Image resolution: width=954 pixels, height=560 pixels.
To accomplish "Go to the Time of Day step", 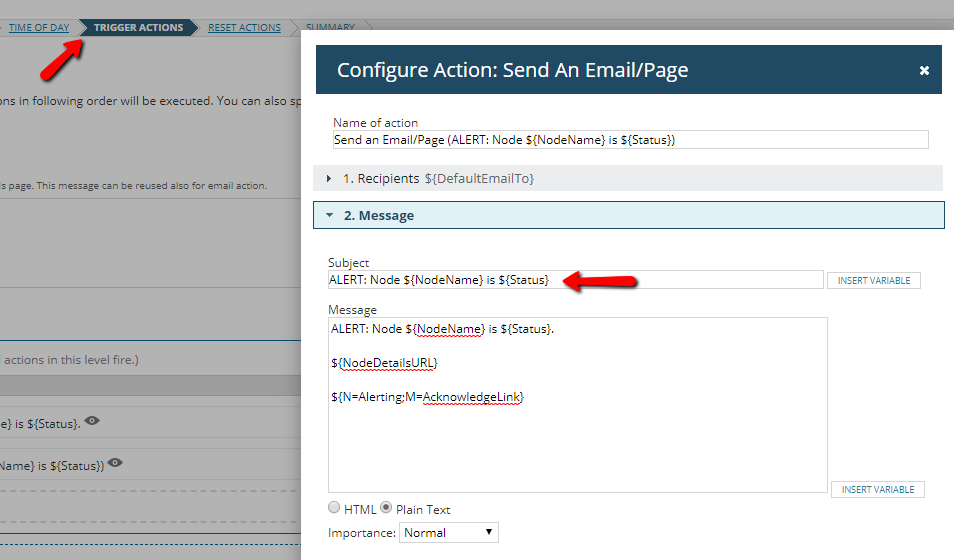I will pos(39,27).
